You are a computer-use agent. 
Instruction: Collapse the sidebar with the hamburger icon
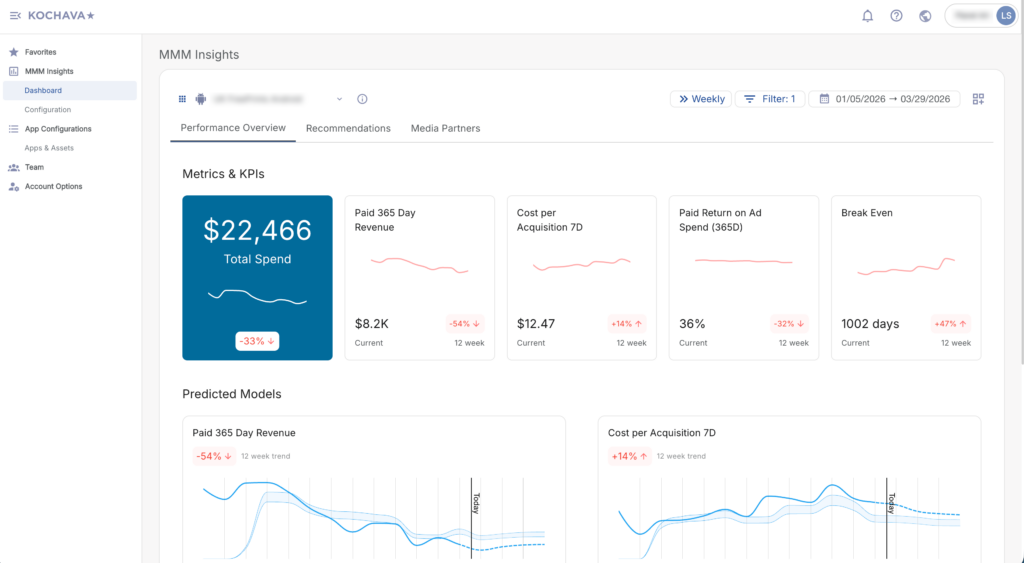(14, 15)
